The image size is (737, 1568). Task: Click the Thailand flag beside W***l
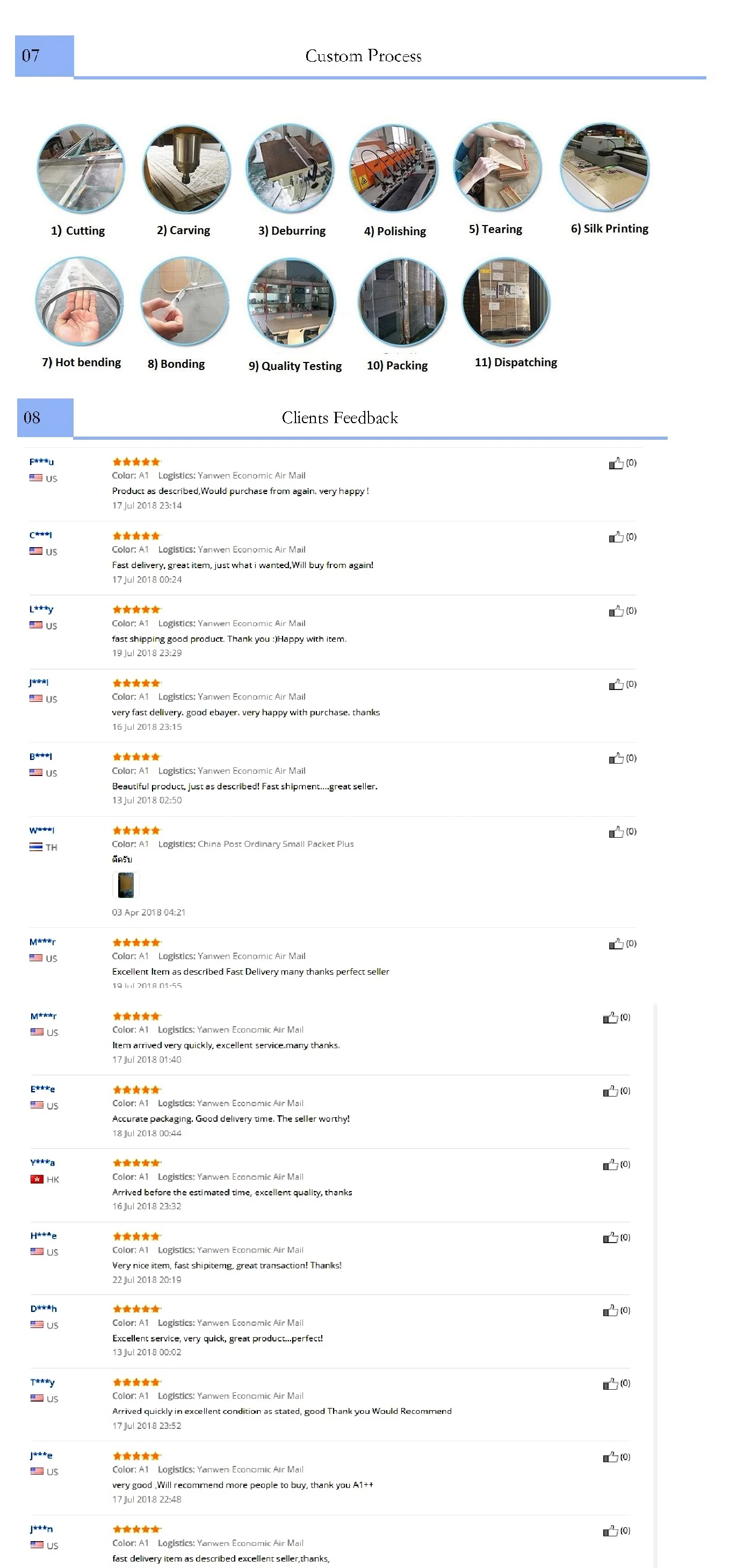click(x=36, y=847)
